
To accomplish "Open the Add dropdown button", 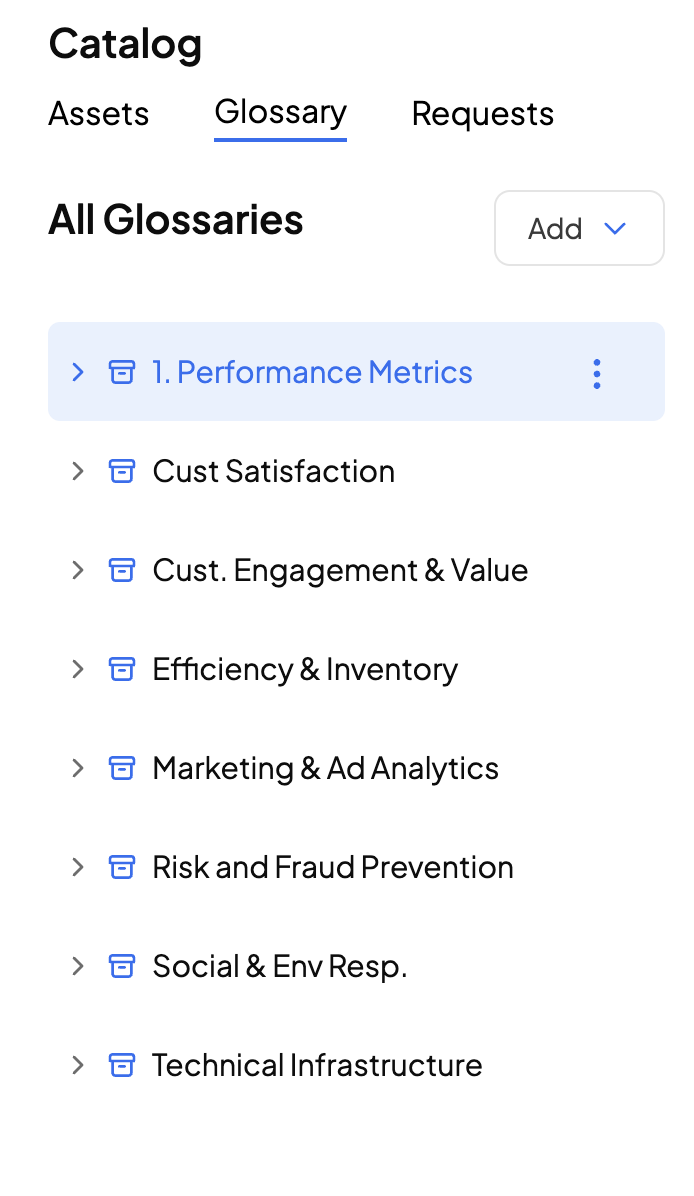I will coord(579,228).
